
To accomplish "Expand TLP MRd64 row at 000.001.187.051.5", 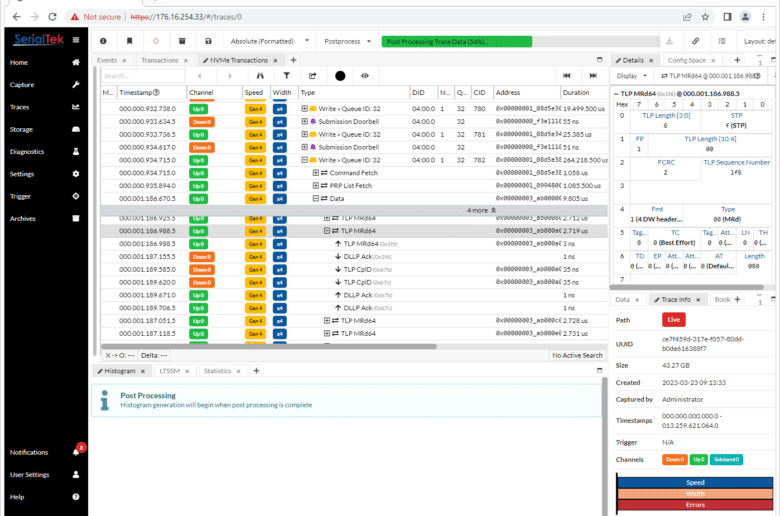I will pyautogui.click(x=327, y=321).
